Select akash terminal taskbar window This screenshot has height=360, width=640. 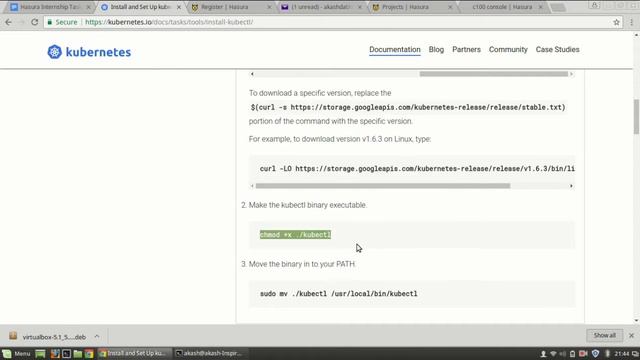(211, 353)
